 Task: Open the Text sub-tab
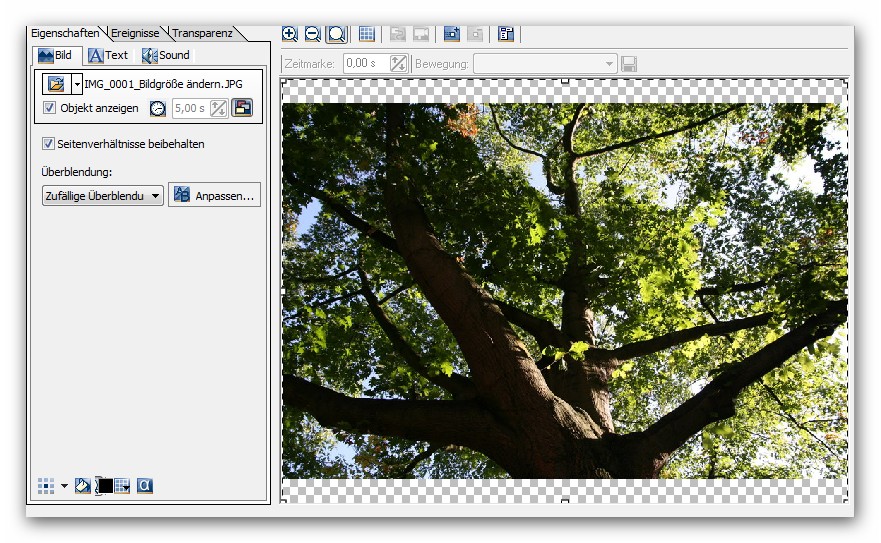point(108,55)
